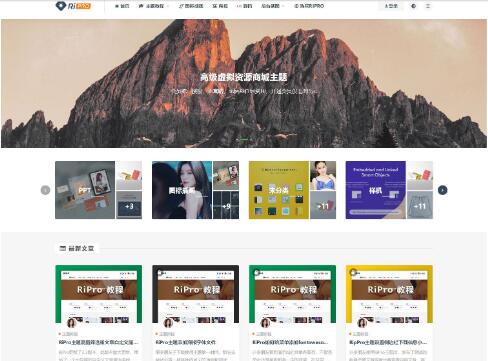The height and width of the screenshot is (361, 488).
Task: Show next category cards with right arrow
Action: [442, 190]
